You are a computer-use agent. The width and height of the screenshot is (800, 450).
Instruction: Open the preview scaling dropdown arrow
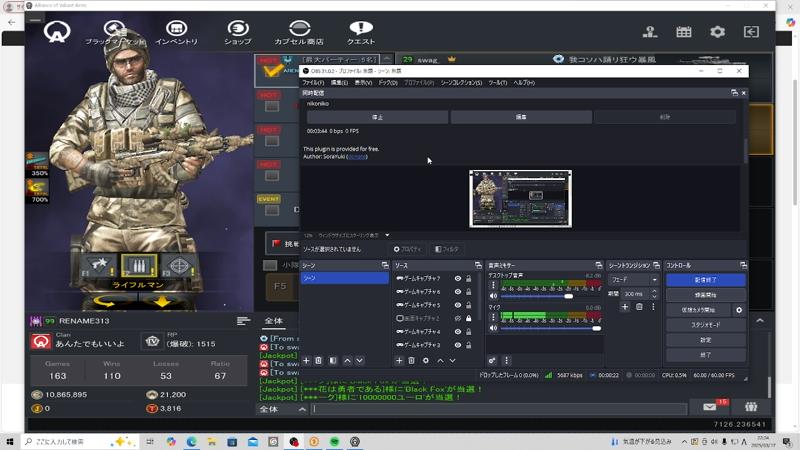click(387, 235)
